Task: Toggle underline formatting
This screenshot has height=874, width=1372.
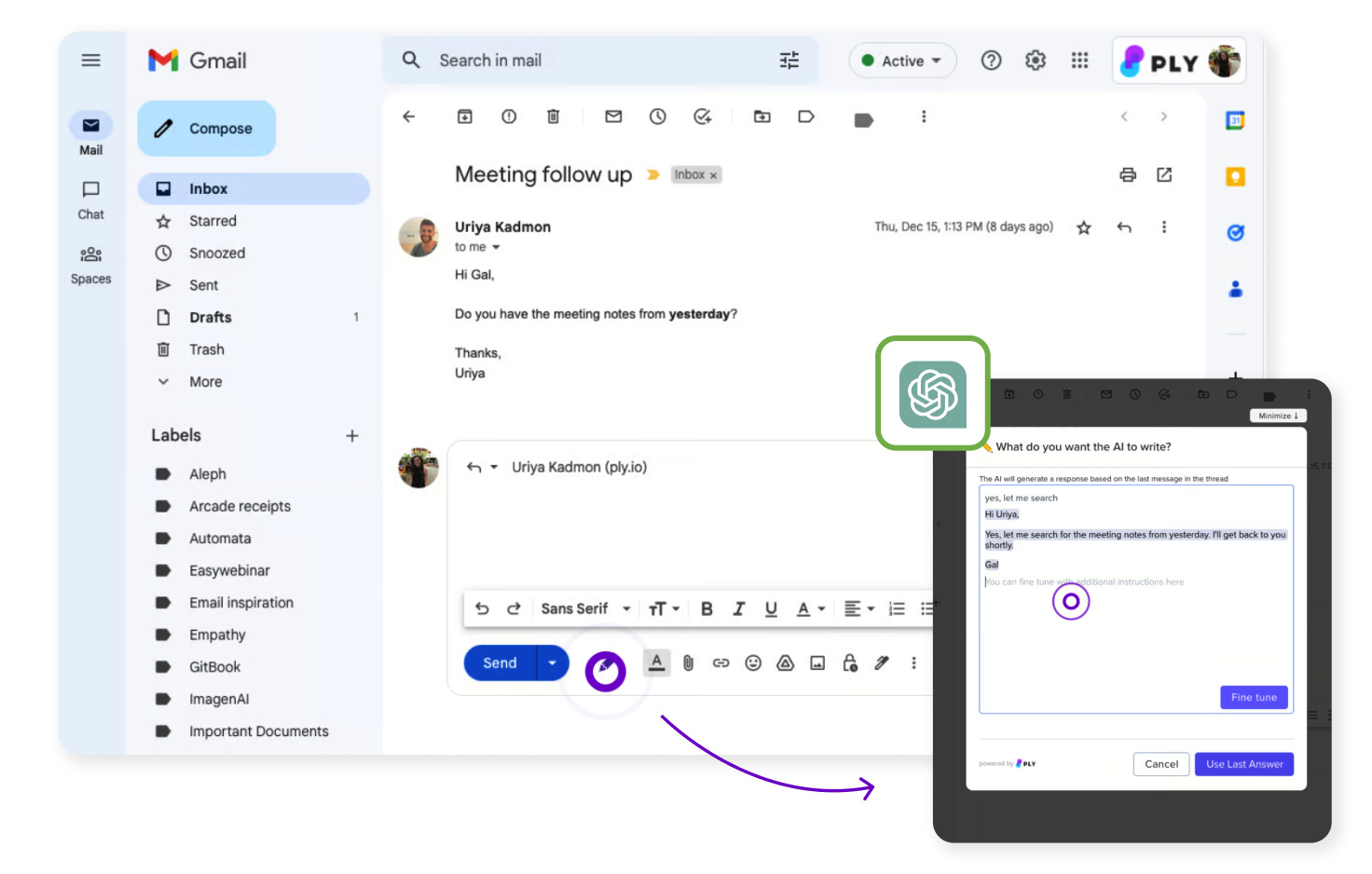Action: pyautogui.click(x=771, y=608)
